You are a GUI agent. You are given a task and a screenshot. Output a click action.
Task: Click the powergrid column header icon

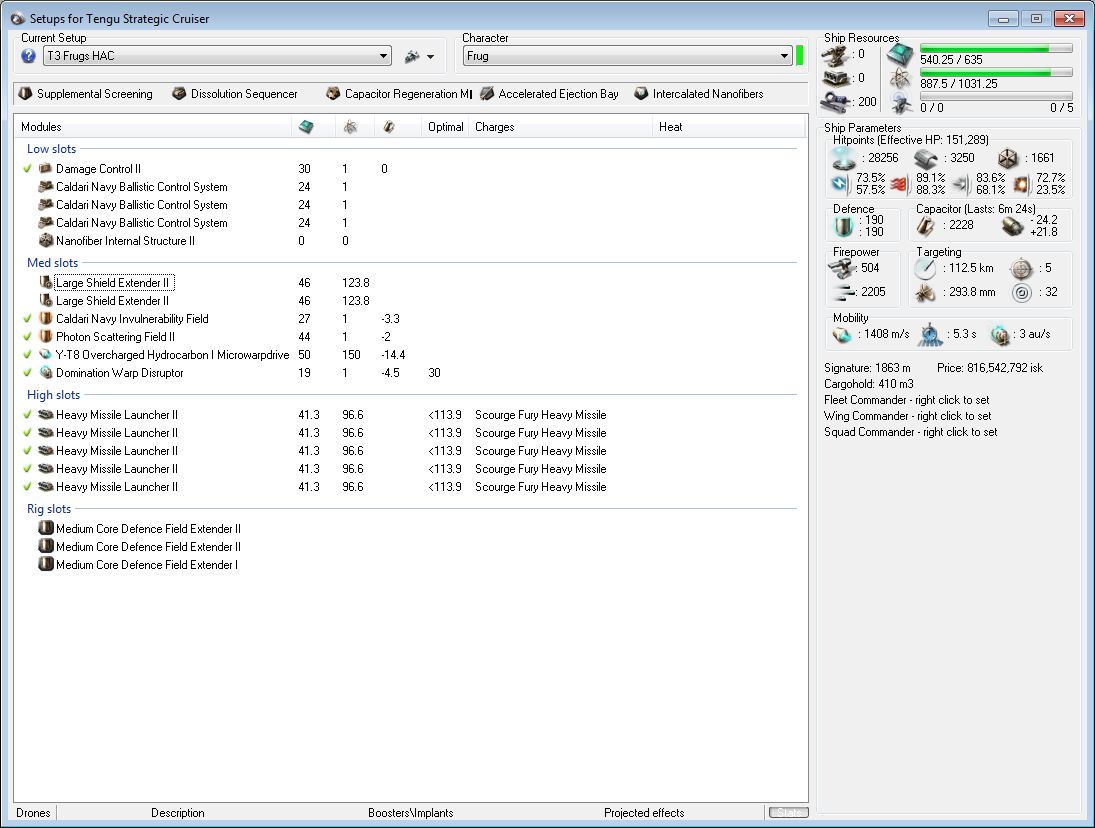click(x=351, y=127)
